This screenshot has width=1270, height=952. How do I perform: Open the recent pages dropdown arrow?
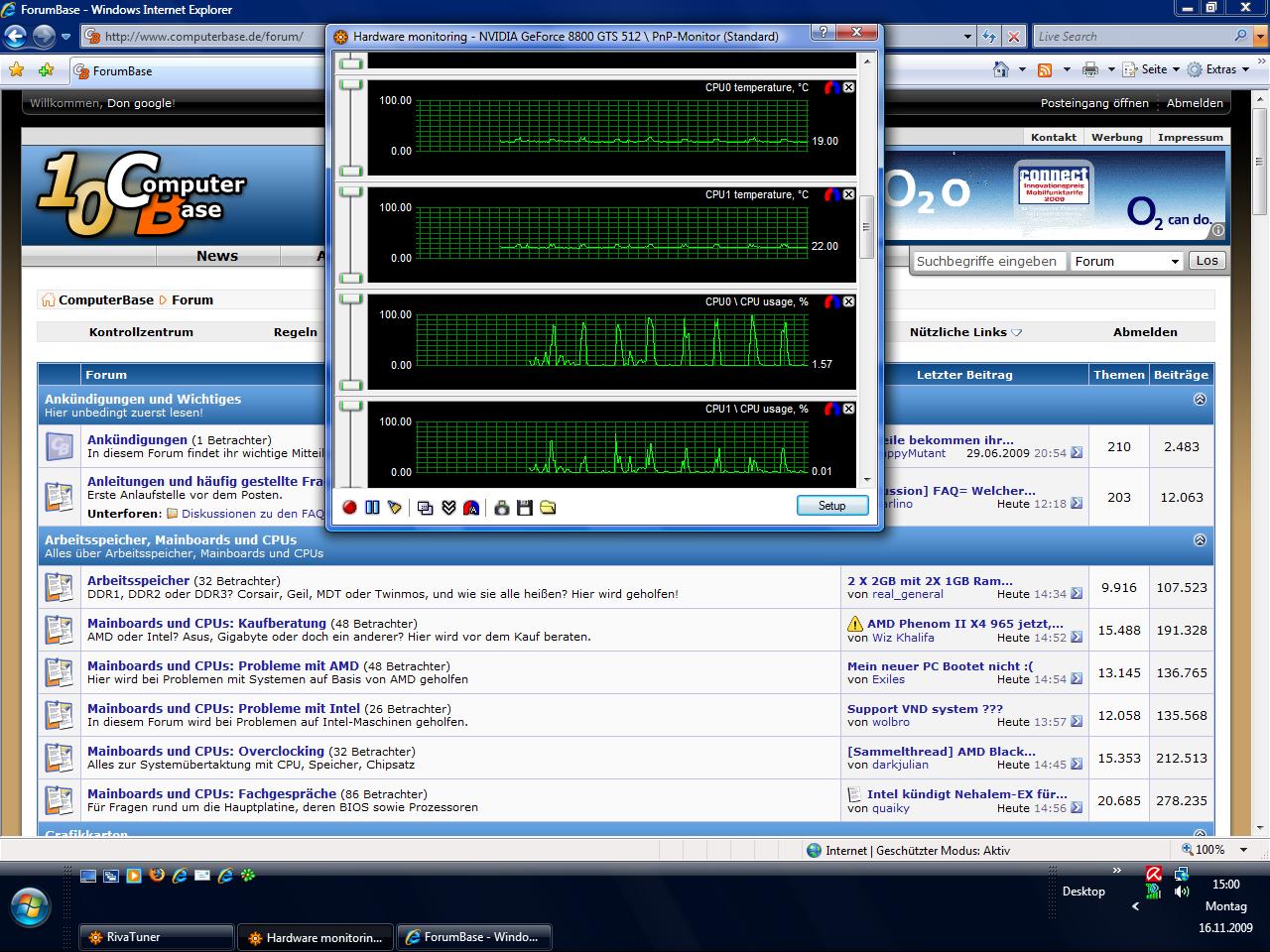tap(65, 37)
